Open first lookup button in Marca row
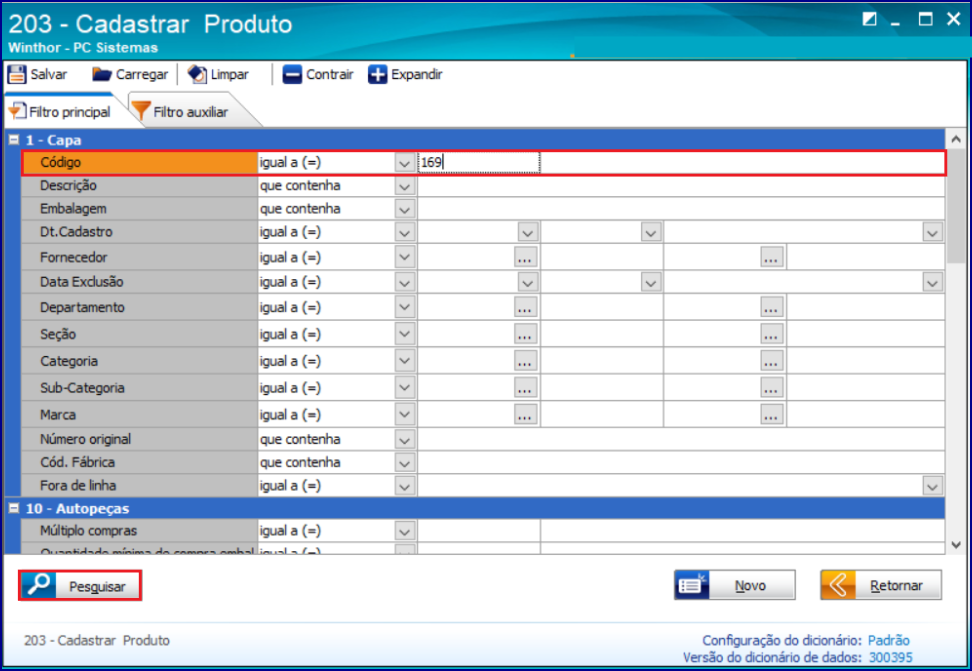 [525, 415]
